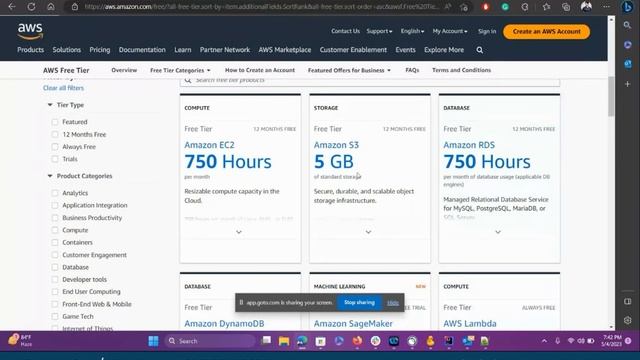Image resolution: width=640 pixels, height=360 pixels.
Task: Open the Products menu
Action: [x=30, y=50]
